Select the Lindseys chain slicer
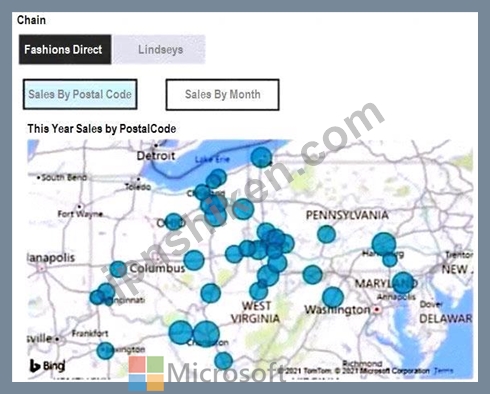Viewport: 490px width, 394px height. [x=159, y=49]
